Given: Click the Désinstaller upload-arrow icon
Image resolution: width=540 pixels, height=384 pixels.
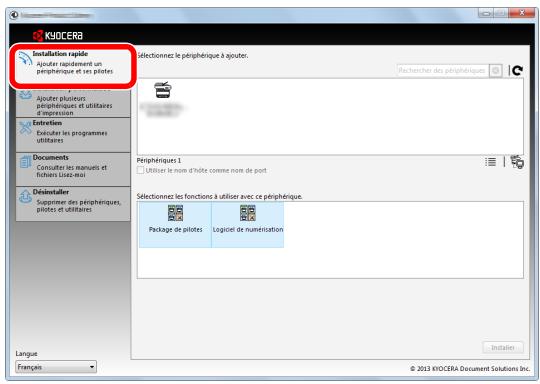Looking at the screenshot, I should tap(25, 196).
